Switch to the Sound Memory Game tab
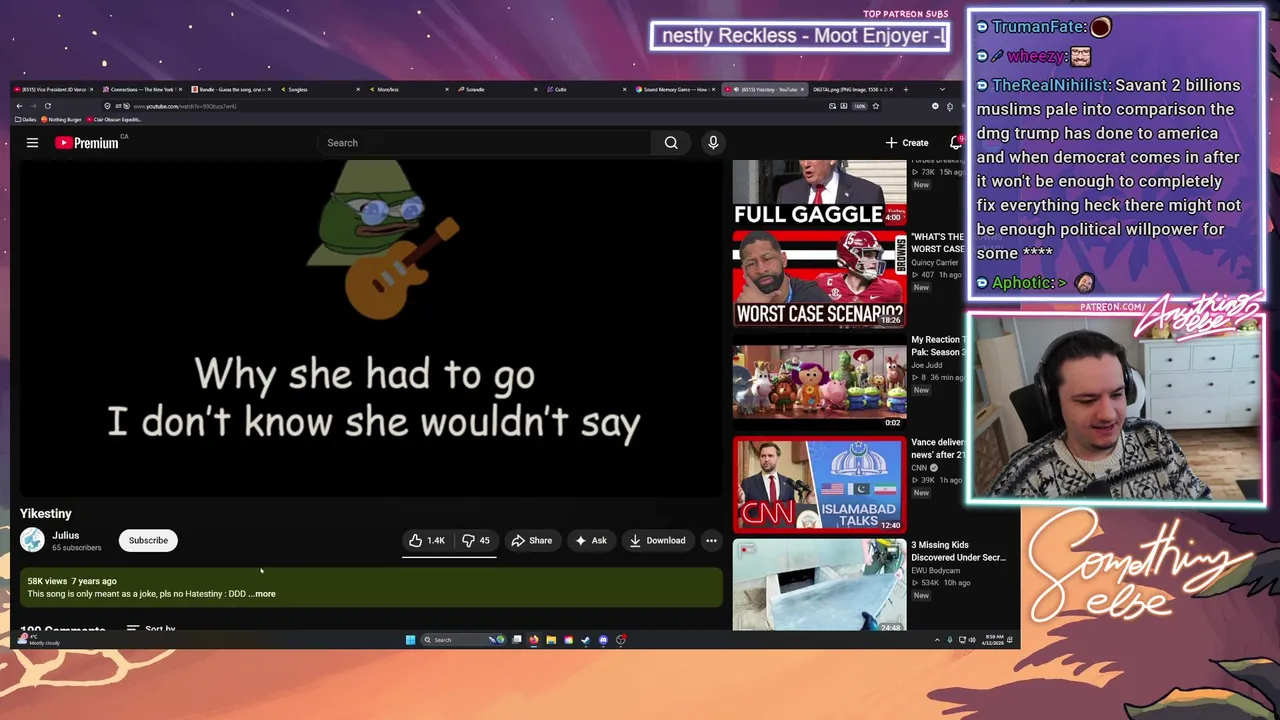 click(x=674, y=89)
